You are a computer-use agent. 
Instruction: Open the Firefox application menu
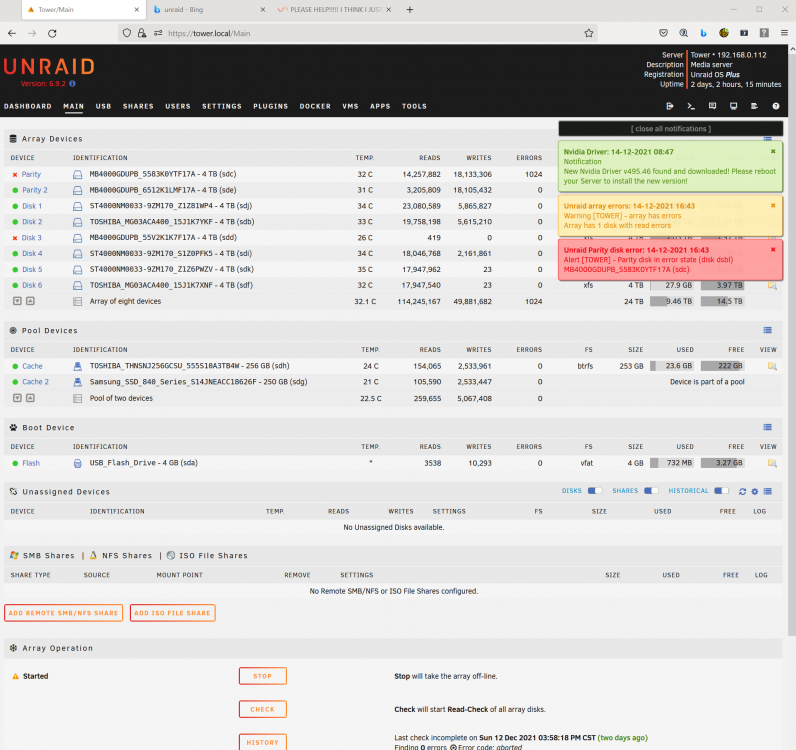click(x=784, y=33)
